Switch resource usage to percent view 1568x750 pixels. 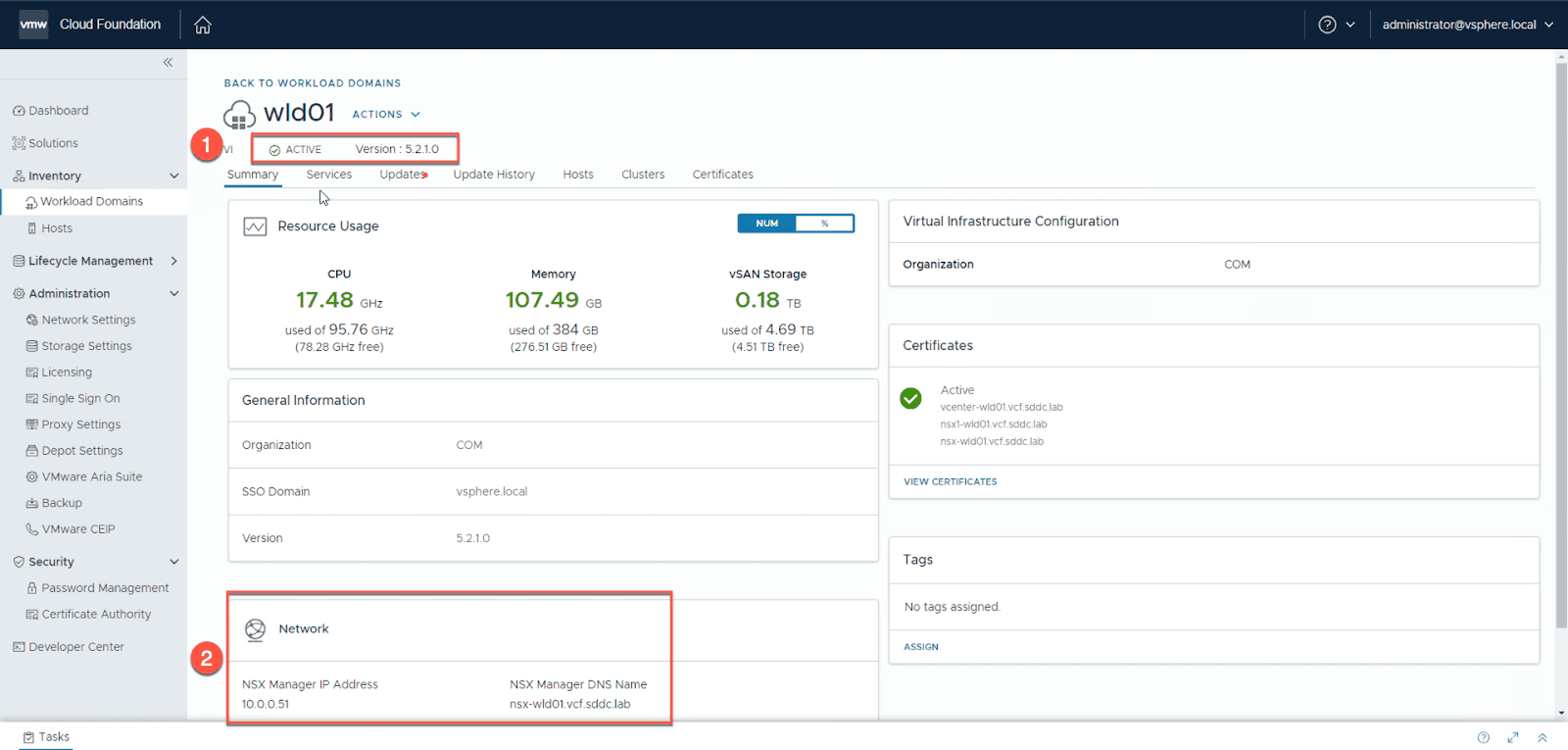pyautogui.click(x=824, y=224)
